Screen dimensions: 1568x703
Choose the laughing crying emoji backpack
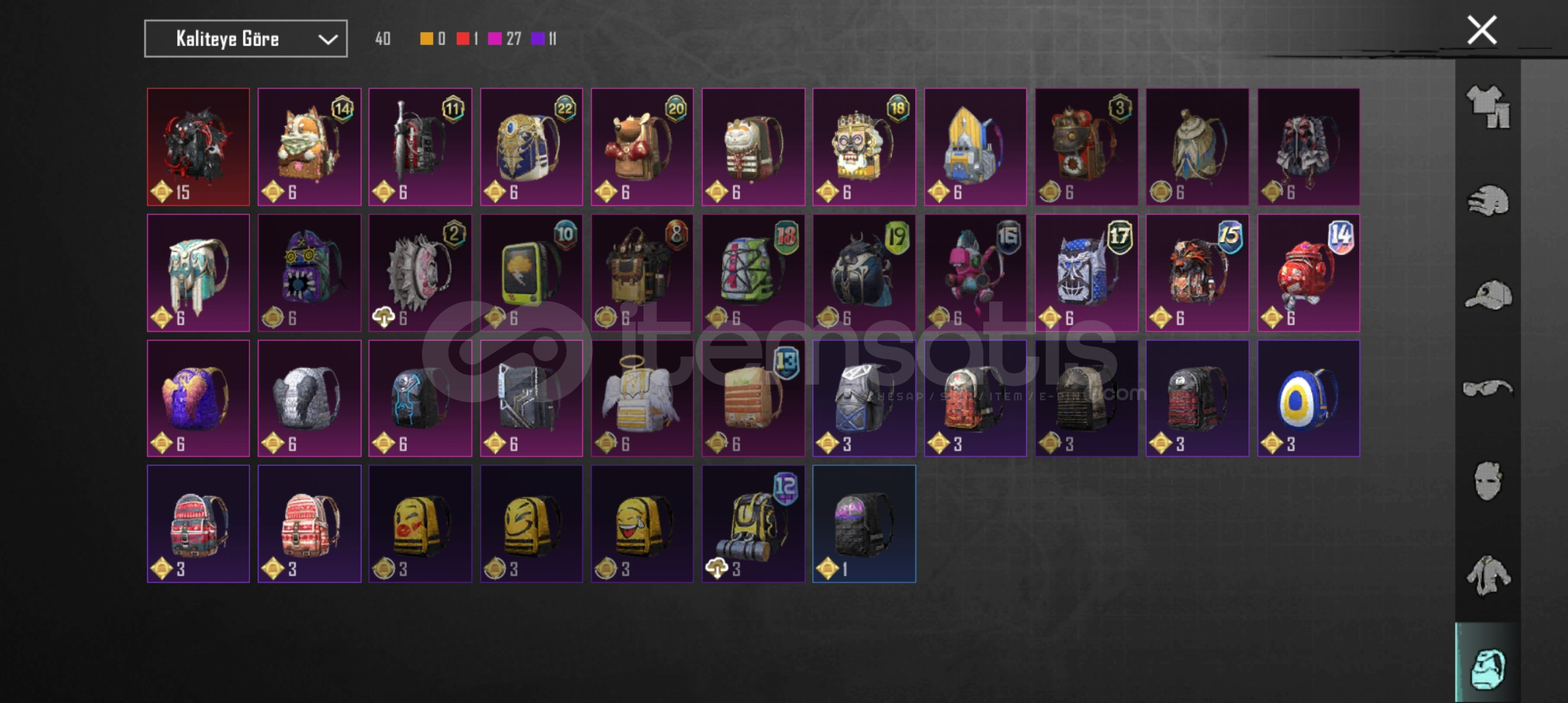[x=642, y=524]
